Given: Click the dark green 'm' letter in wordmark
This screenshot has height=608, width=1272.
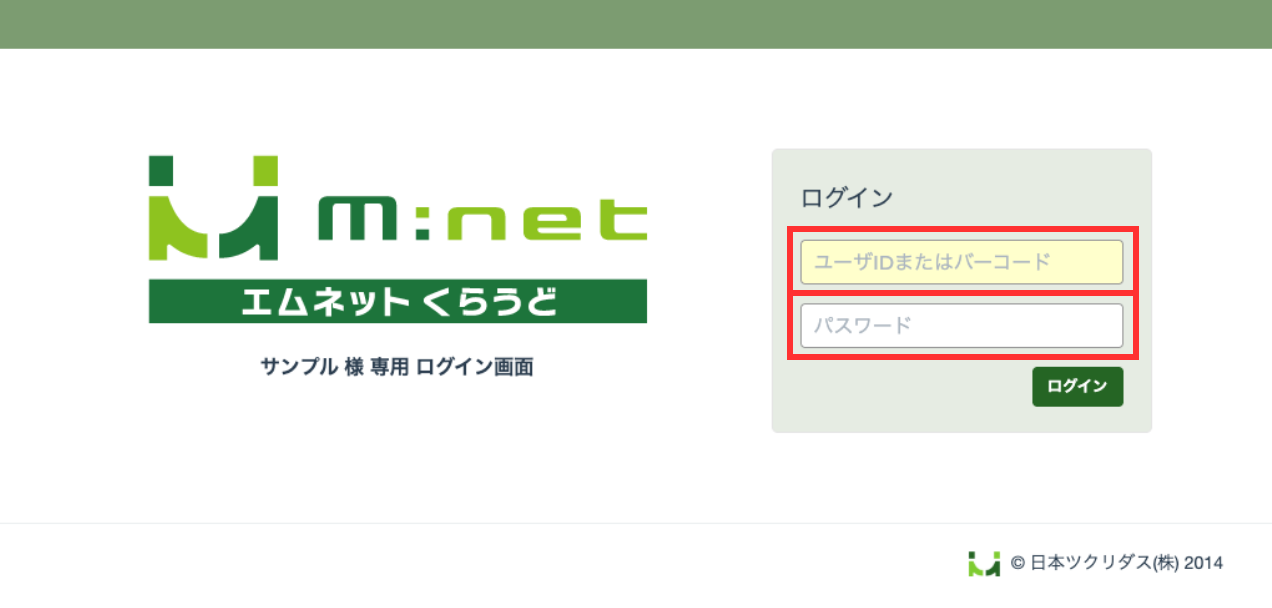Looking at the screenshot, I should (x=357, y=219).
